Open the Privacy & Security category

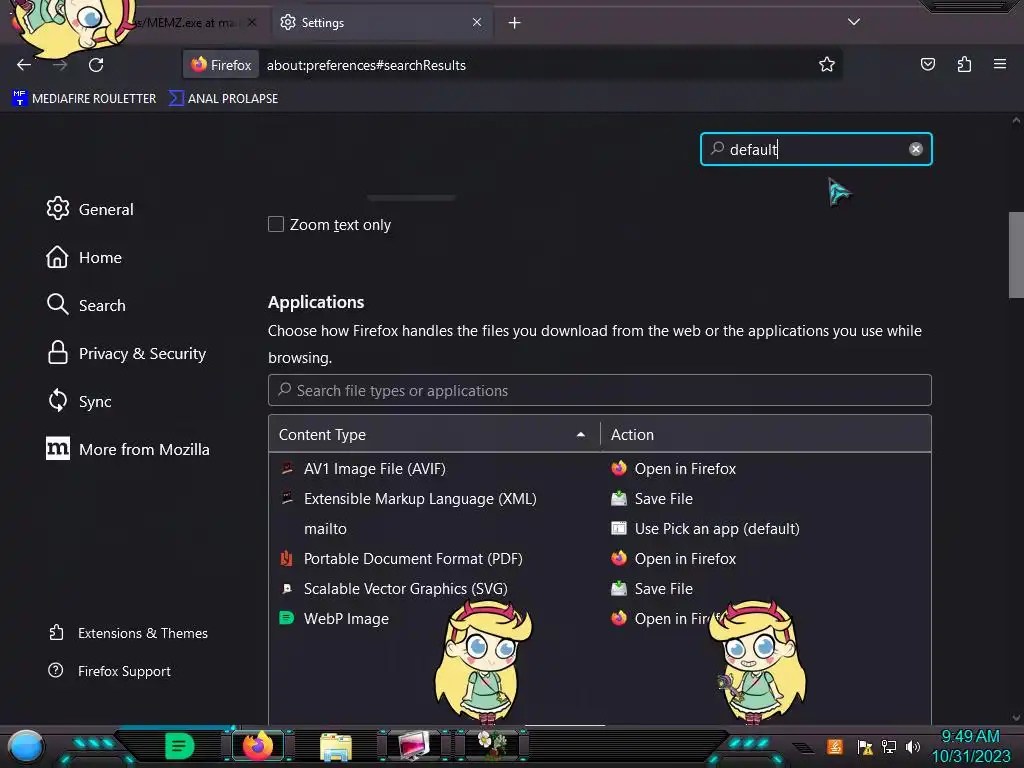[x=126, y=353]
